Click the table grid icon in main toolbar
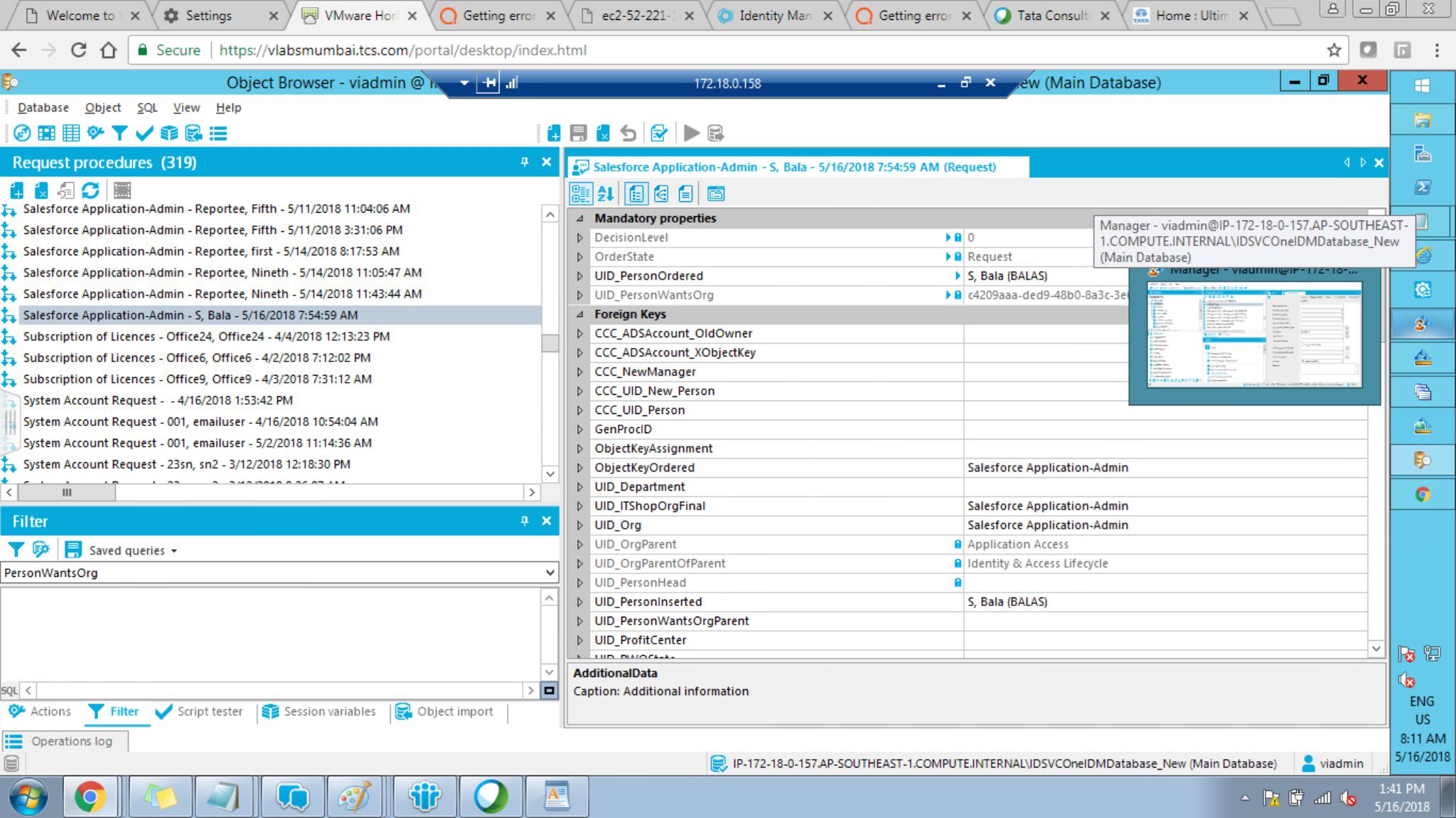The image size is (1456, 818). (71, 133)
